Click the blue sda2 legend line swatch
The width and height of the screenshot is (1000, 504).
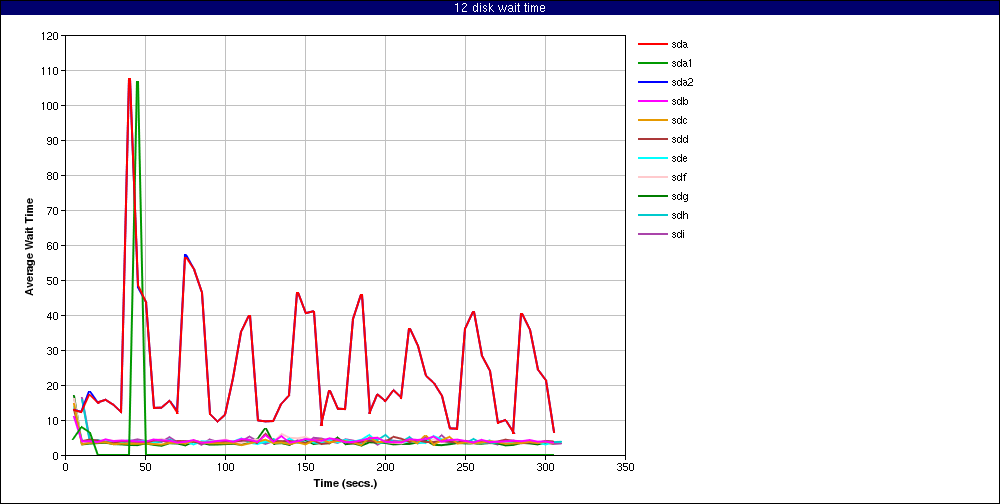[x=651, y=82]
